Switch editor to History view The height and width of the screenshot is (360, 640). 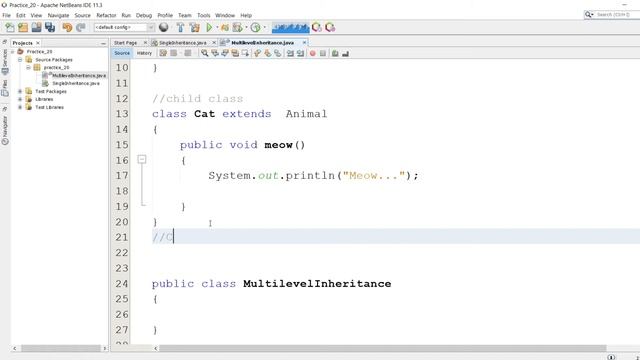(x=144, y=53)
